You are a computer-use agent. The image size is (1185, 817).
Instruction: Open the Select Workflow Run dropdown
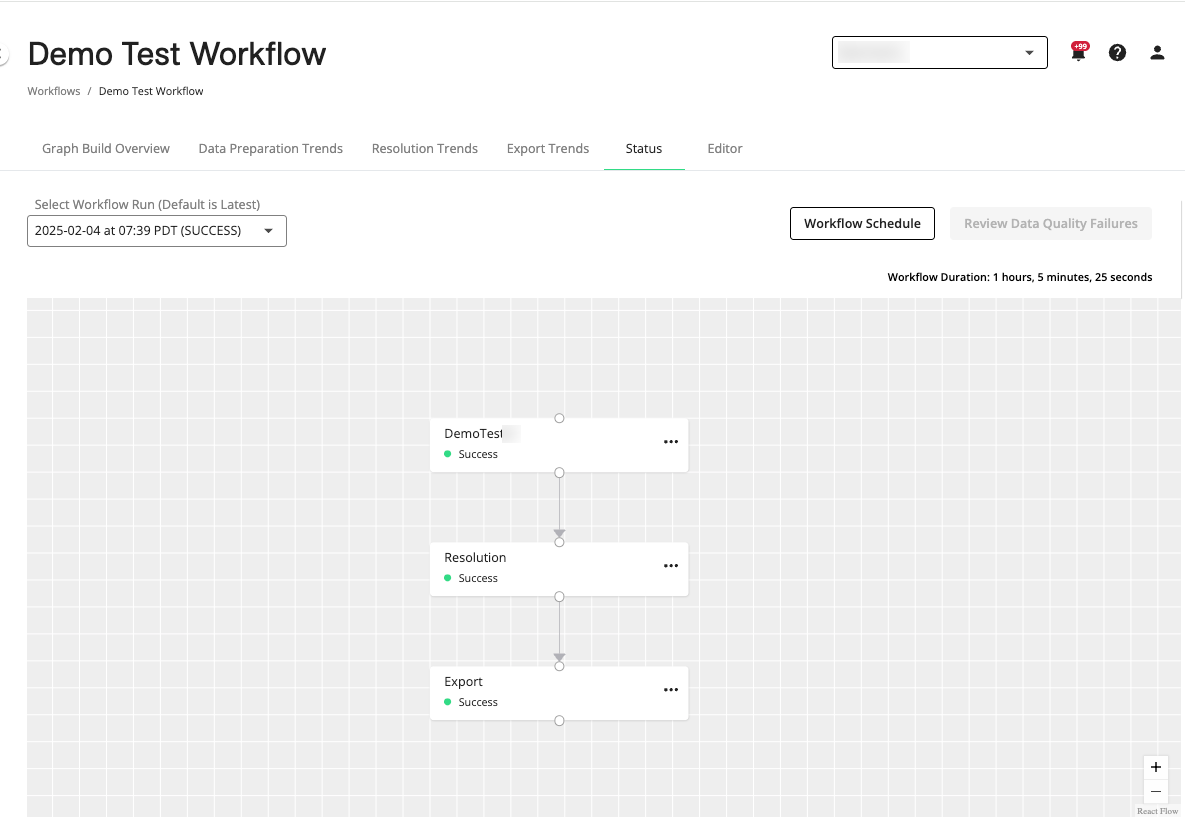click(x=156, y=231)
